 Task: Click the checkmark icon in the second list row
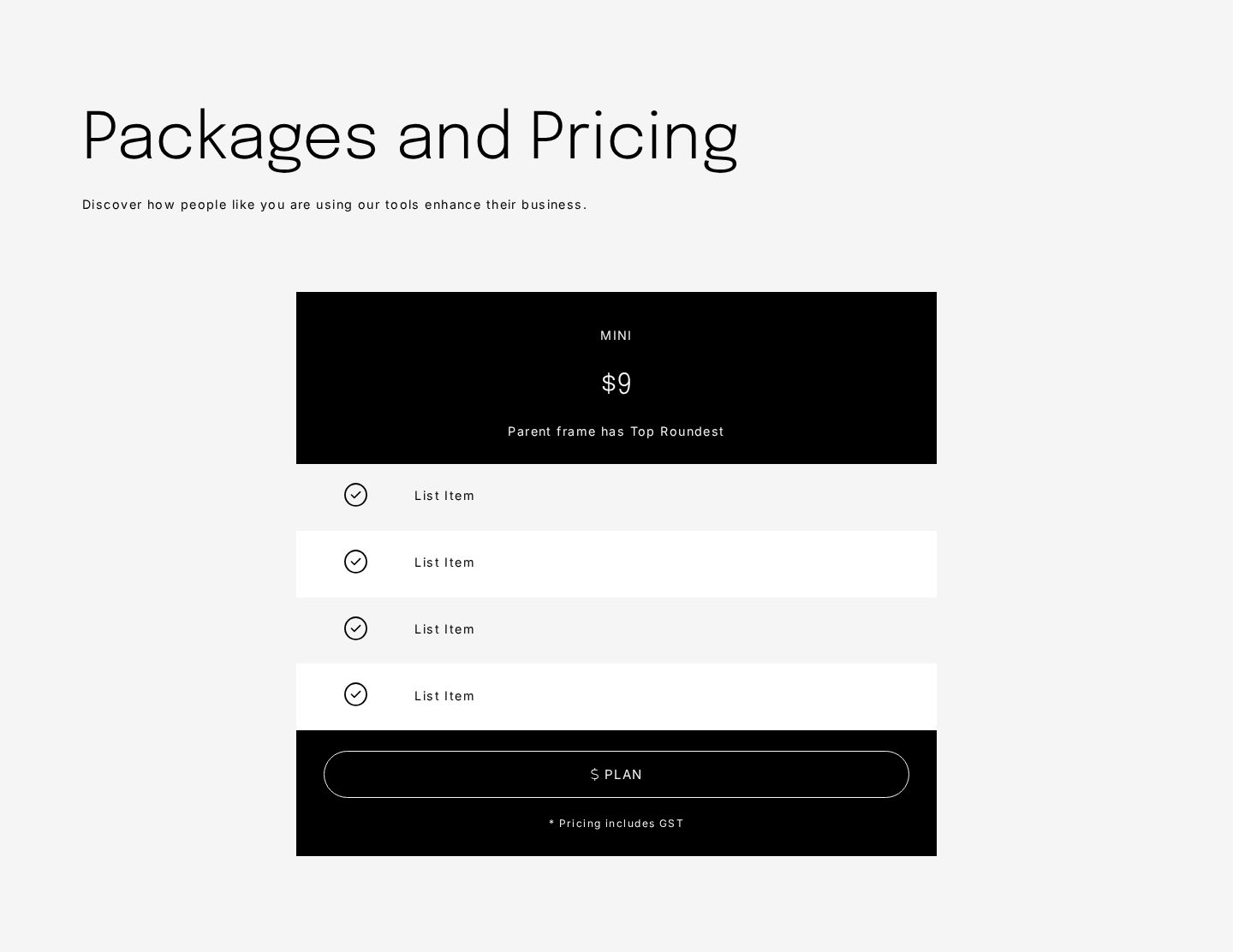click(355, 562)
